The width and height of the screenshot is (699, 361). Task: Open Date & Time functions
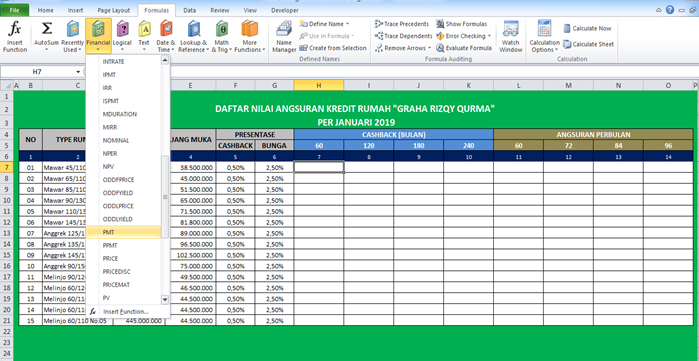tap(166, 37)
